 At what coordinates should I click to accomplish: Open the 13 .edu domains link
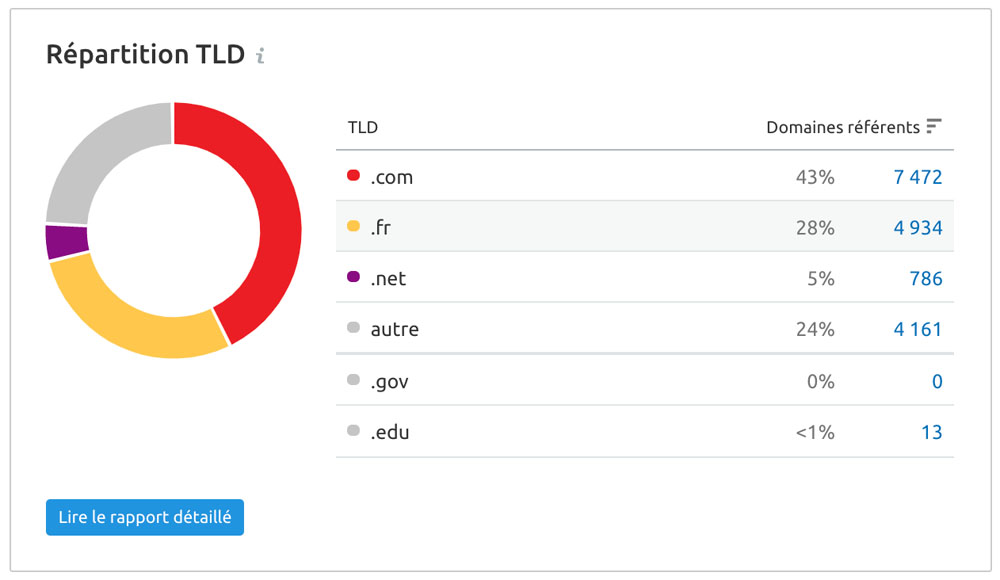pos(932,433)
